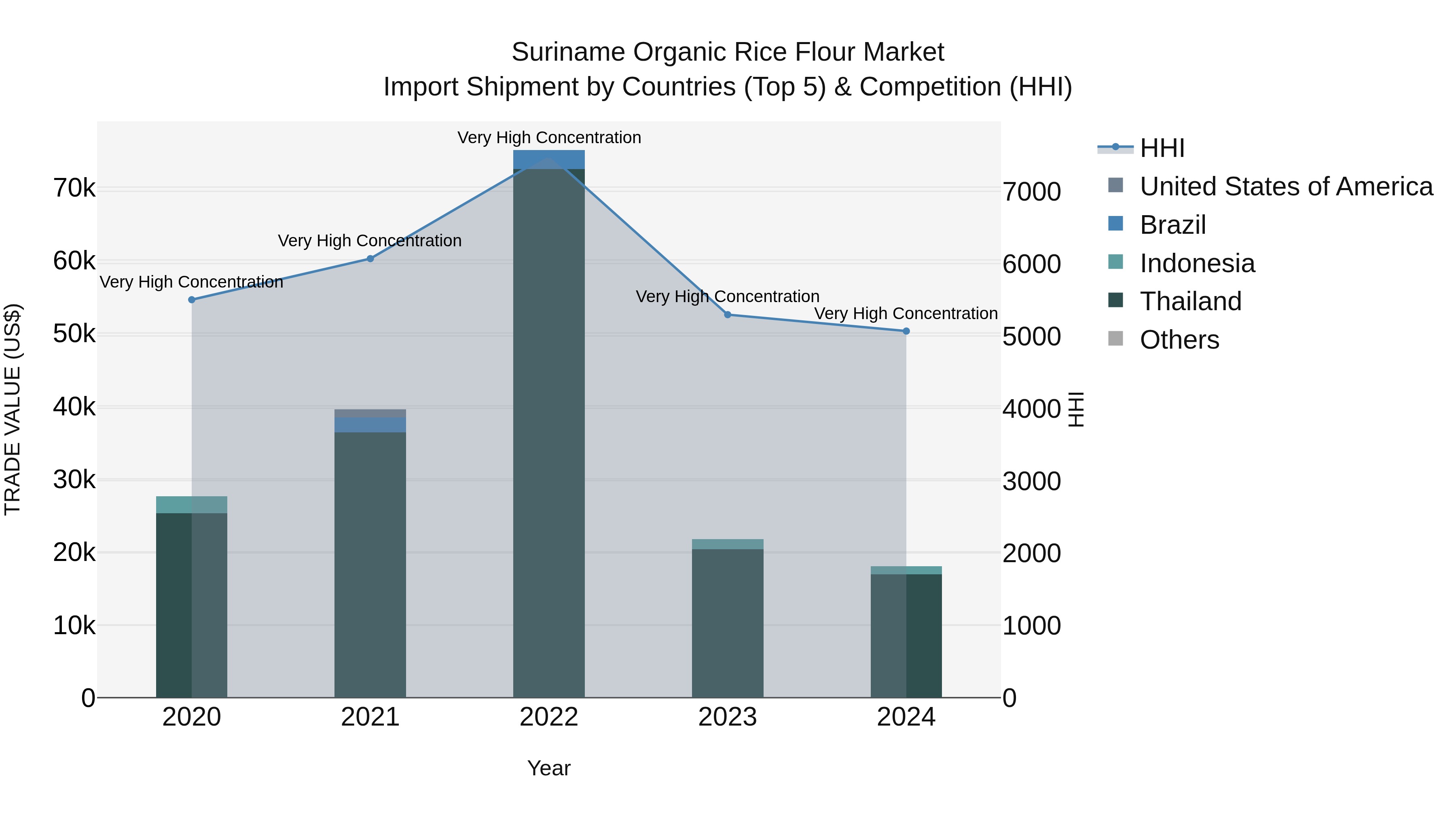Click the Thailand segment of 2020 bar
The height and width of the screenshot is (819, 1456).
[192, 605]
